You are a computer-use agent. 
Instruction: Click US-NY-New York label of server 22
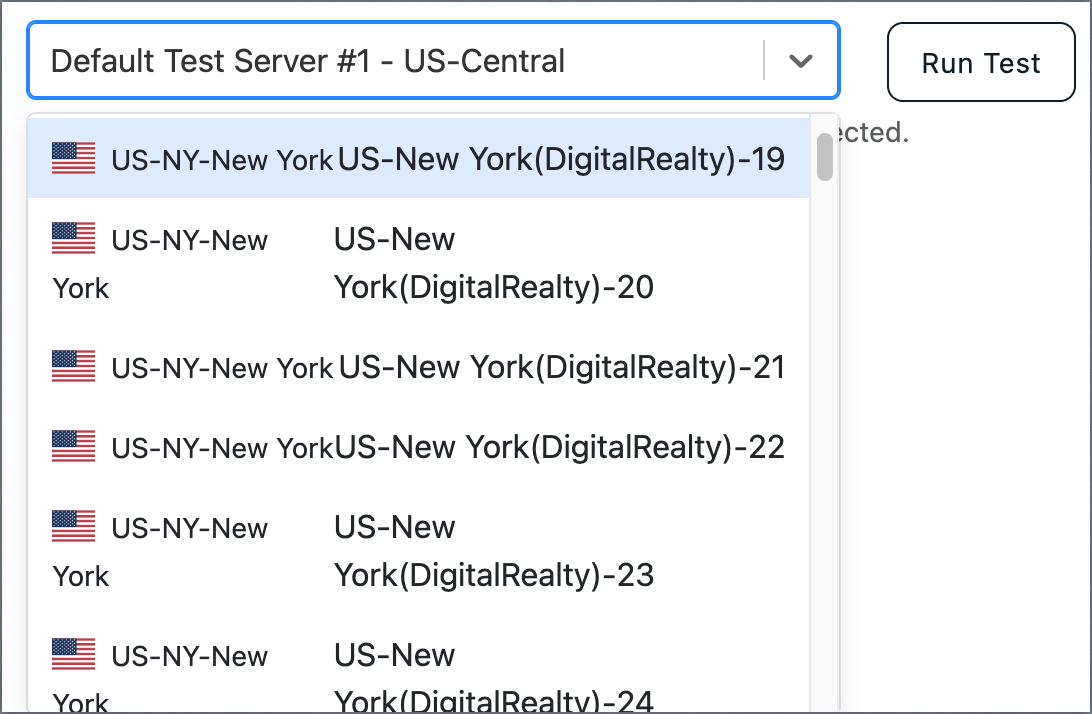pos(222,448)
